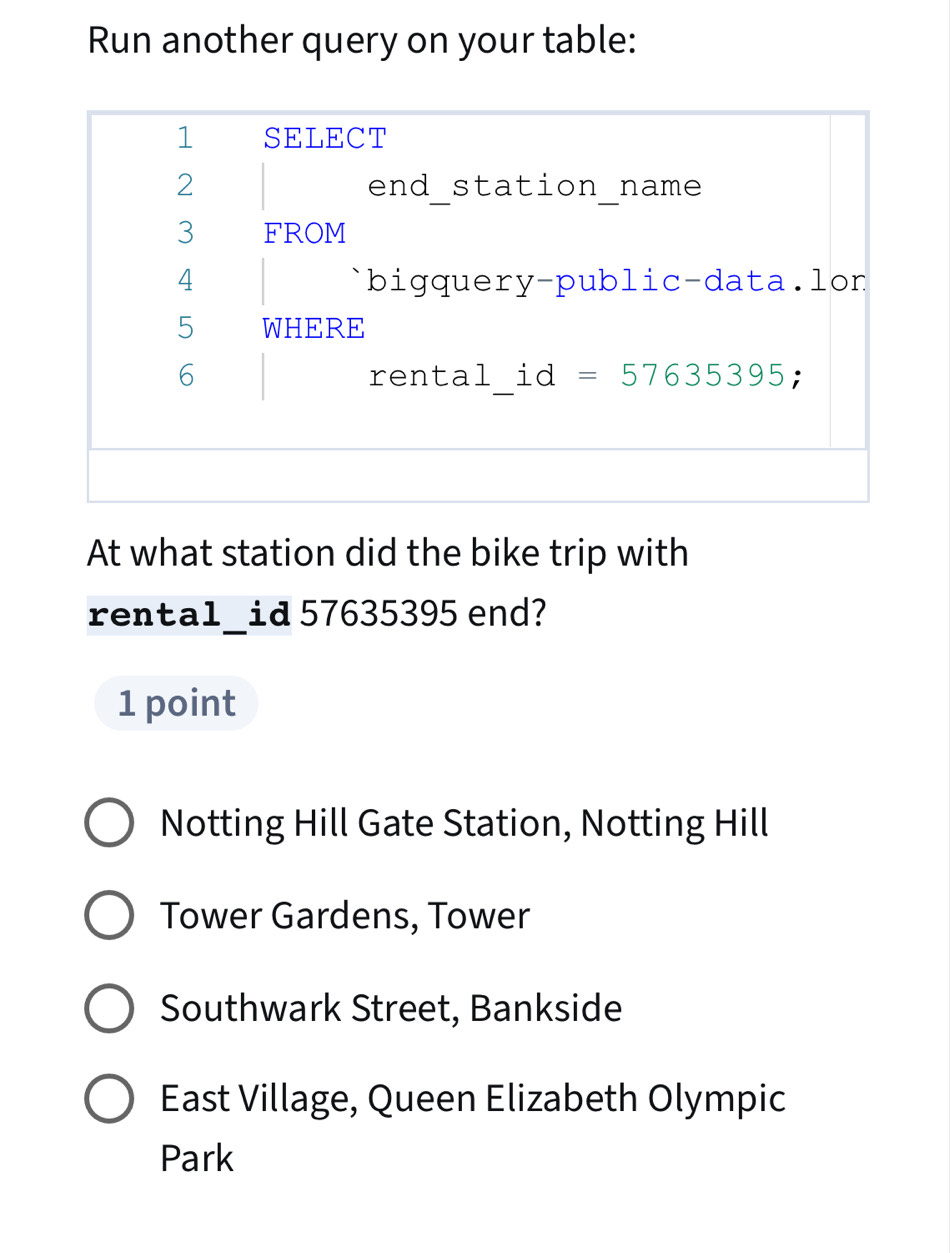Choose Southwark Street, Bankside radio button
This screenshot has height=1253, width=950.
click(x=109, y=1008)
